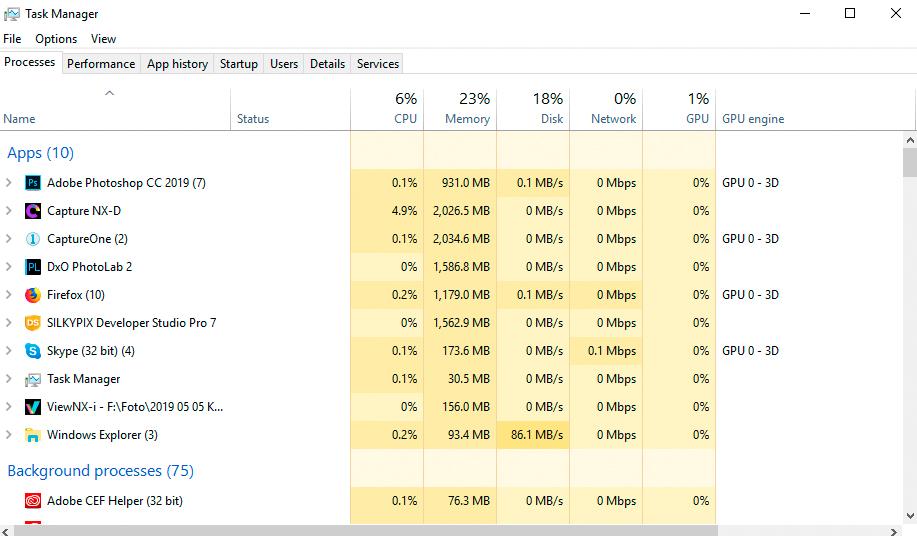Click the Task Manager title bar icon
The image size is (917, 536).
[12, 14]
